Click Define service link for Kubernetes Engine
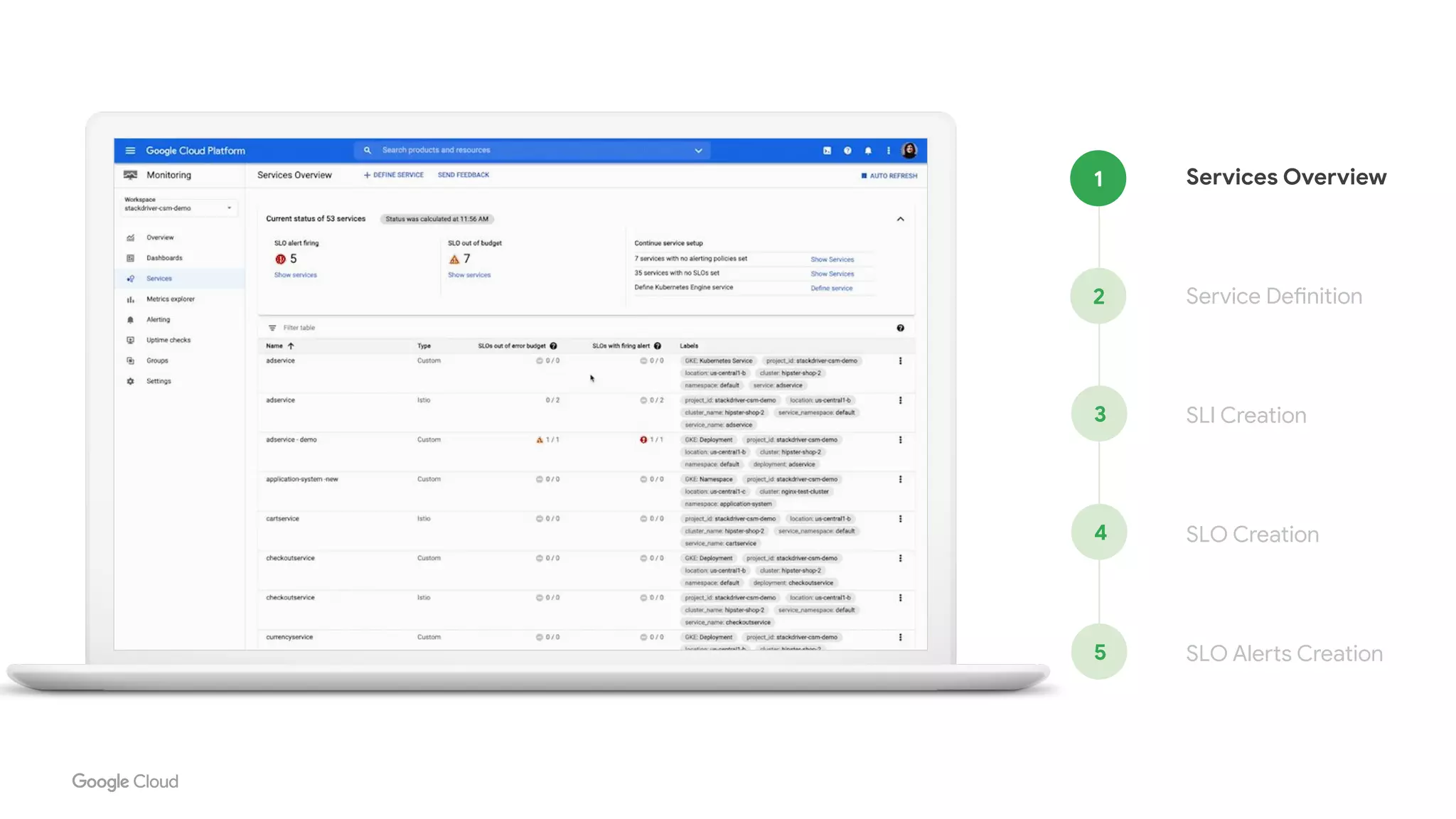Screen dimensions: 1456x819 (831, 288)
